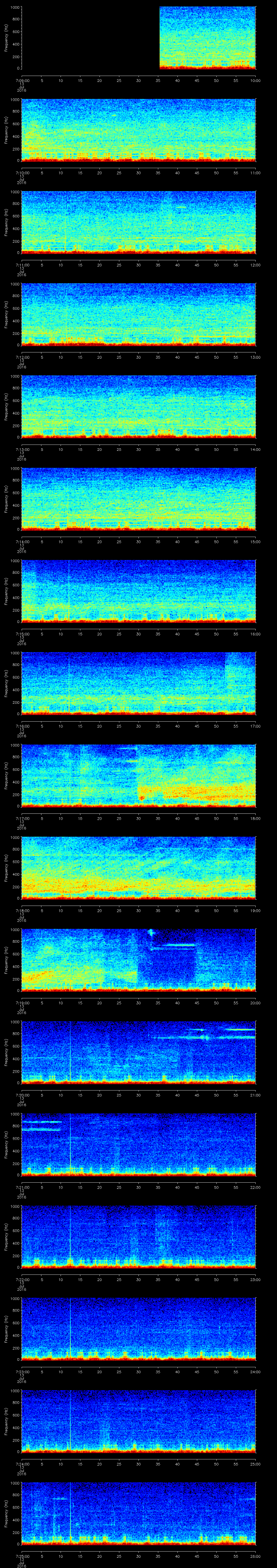Click the 16:00 end time label

[256, 634]
